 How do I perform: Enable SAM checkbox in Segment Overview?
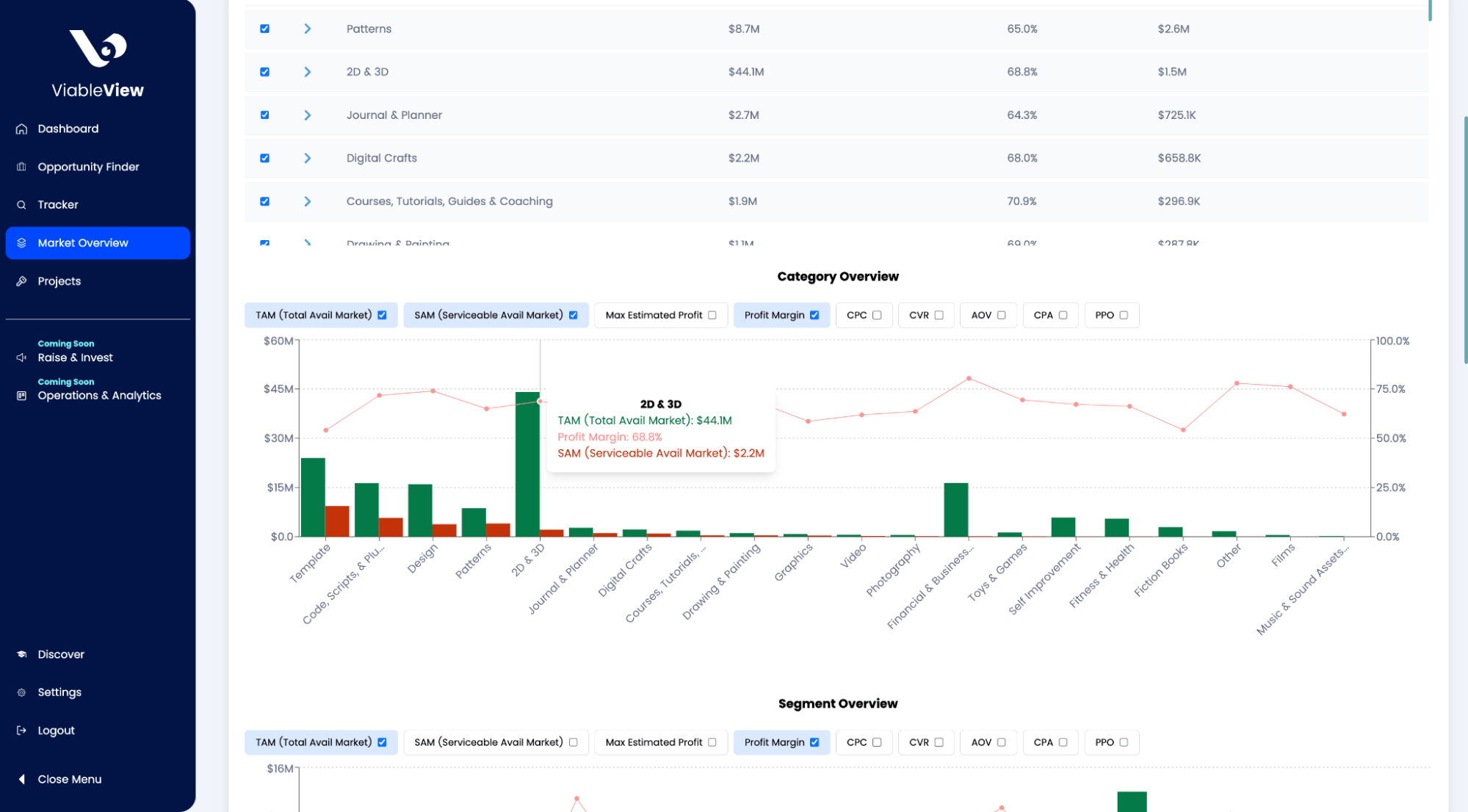[573, 743]
